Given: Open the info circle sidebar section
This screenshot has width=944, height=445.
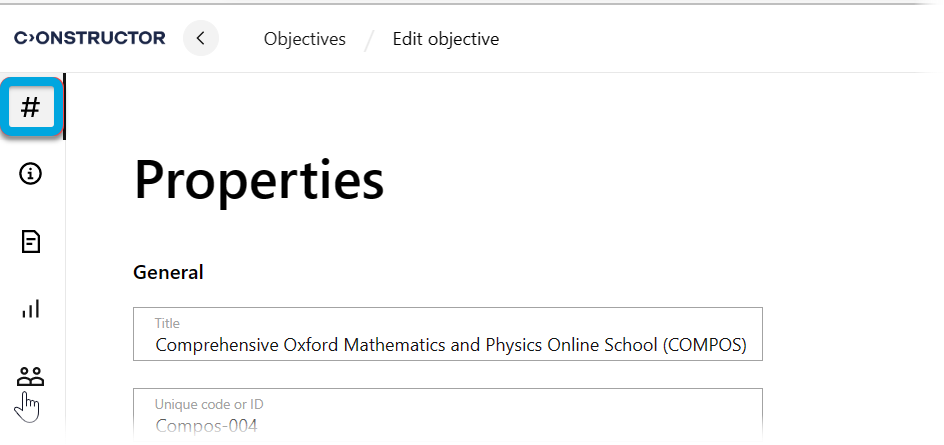Looking at the screenshot, I should pos(31,174).
